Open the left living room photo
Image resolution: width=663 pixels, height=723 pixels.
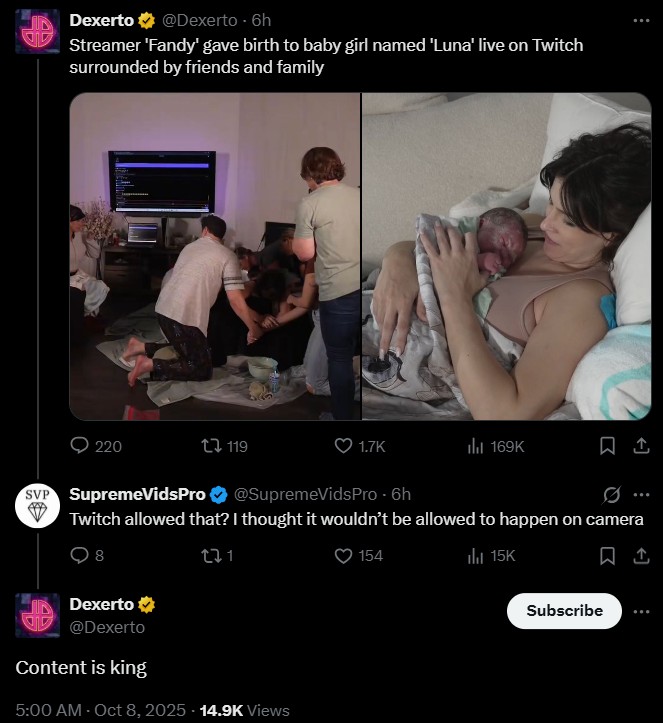point(214,256)
